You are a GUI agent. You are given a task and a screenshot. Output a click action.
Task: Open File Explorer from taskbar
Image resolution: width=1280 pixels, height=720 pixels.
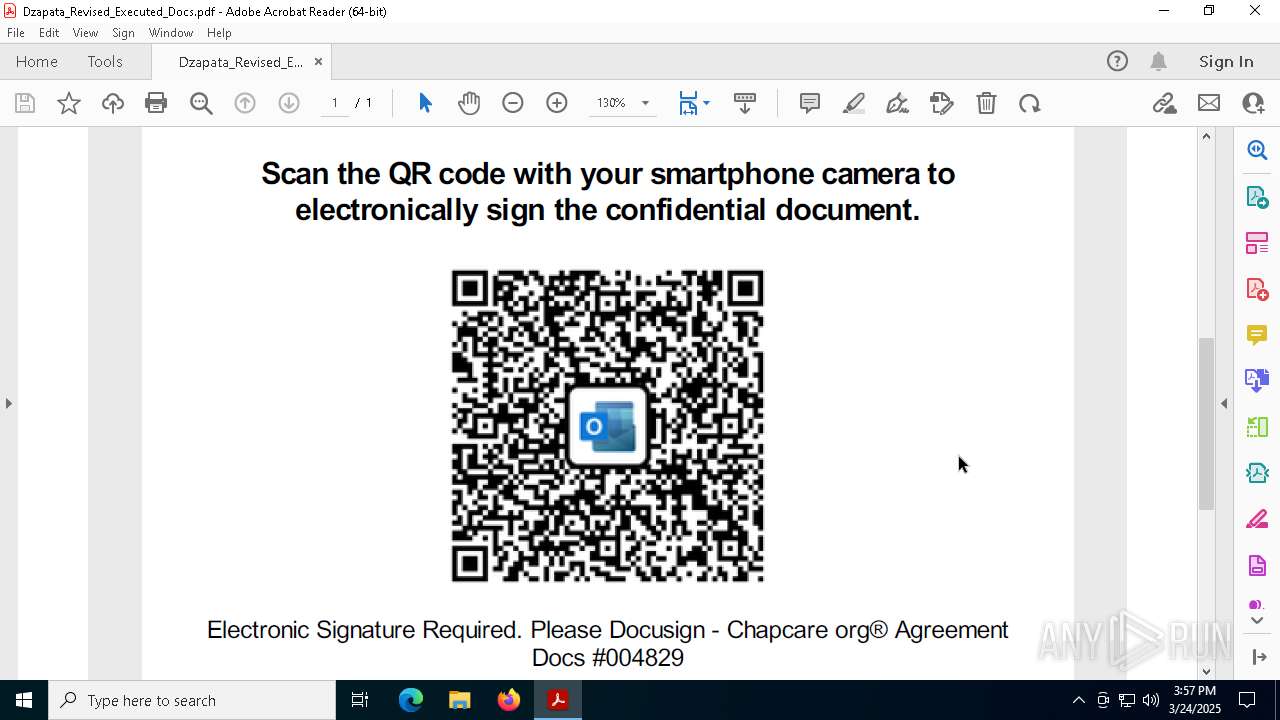(459, 700)
